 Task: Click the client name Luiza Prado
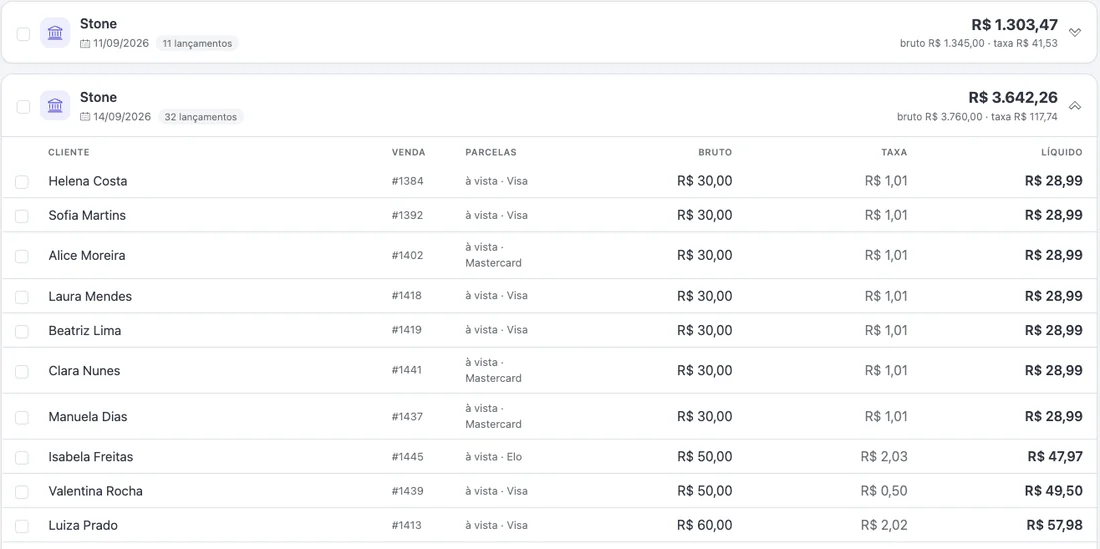click(83, 525)
